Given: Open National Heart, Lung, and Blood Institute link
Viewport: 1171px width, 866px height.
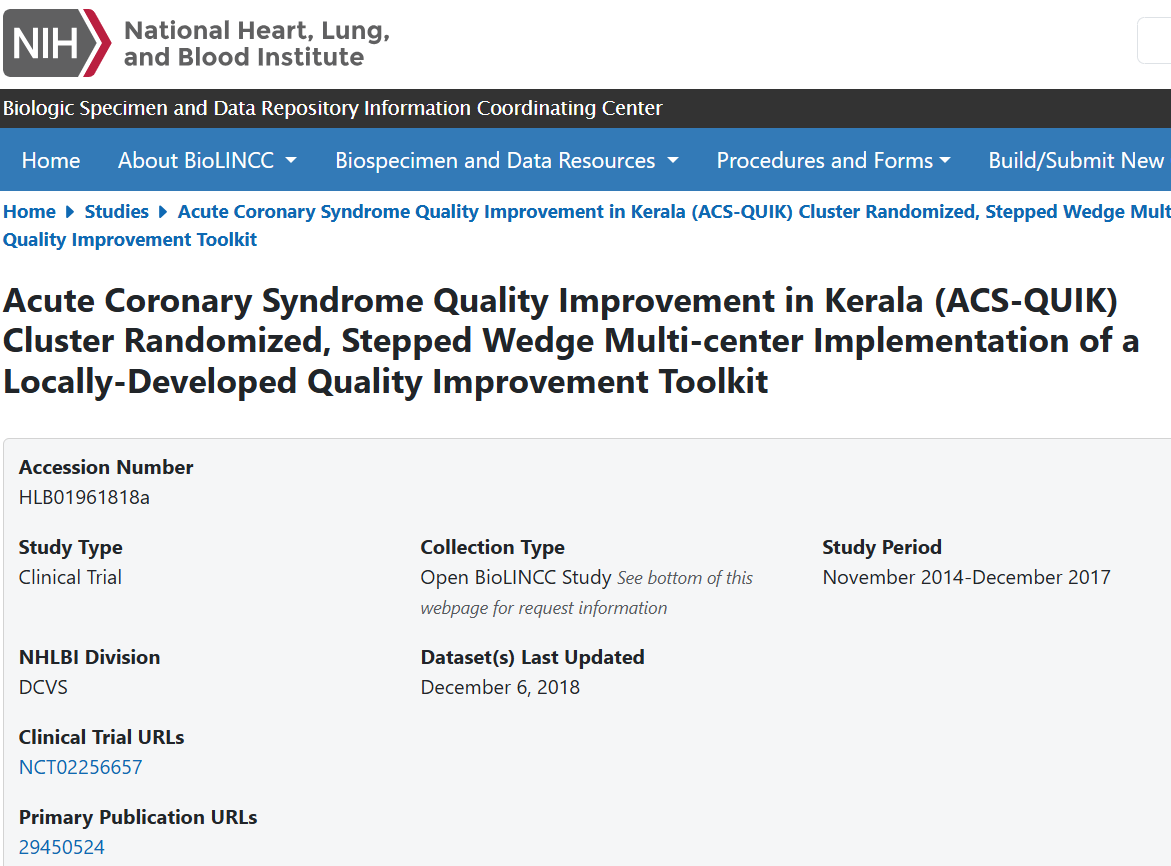Looking at the screenshot, I should pyautogui.click(x=257, y=43).
